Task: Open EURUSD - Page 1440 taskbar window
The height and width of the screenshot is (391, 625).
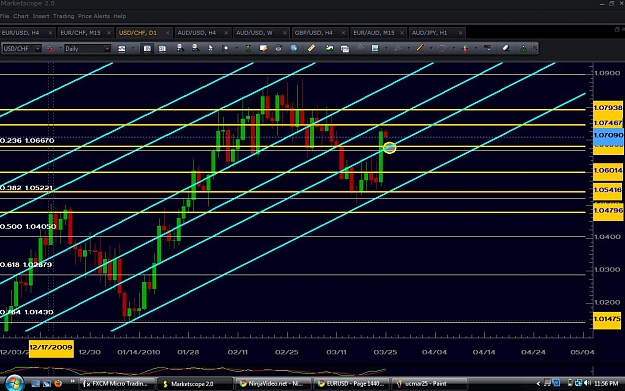Action: (x=350, y=384)
